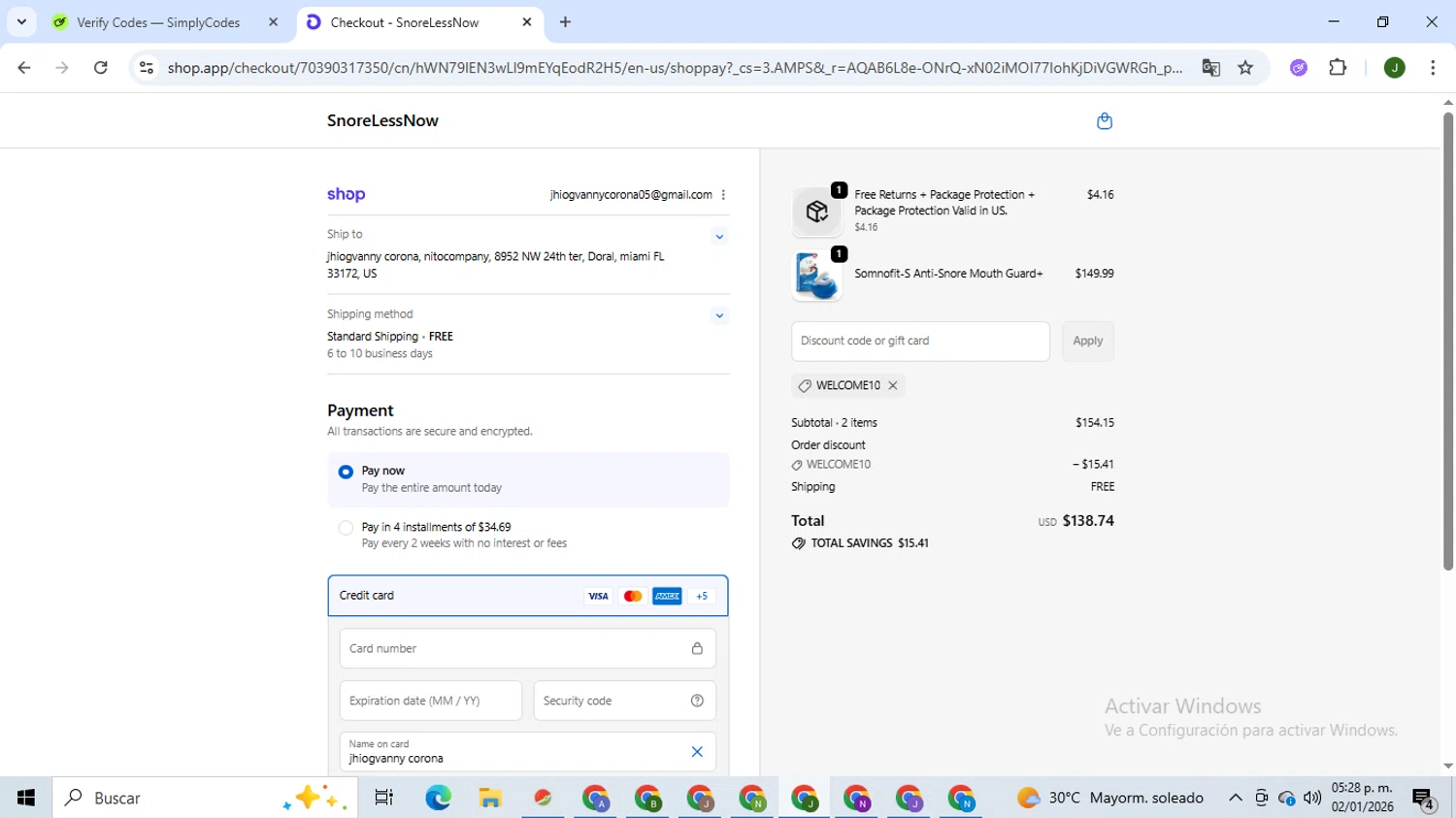Click the page vertical scrollbar

[x=1448, y=340]
